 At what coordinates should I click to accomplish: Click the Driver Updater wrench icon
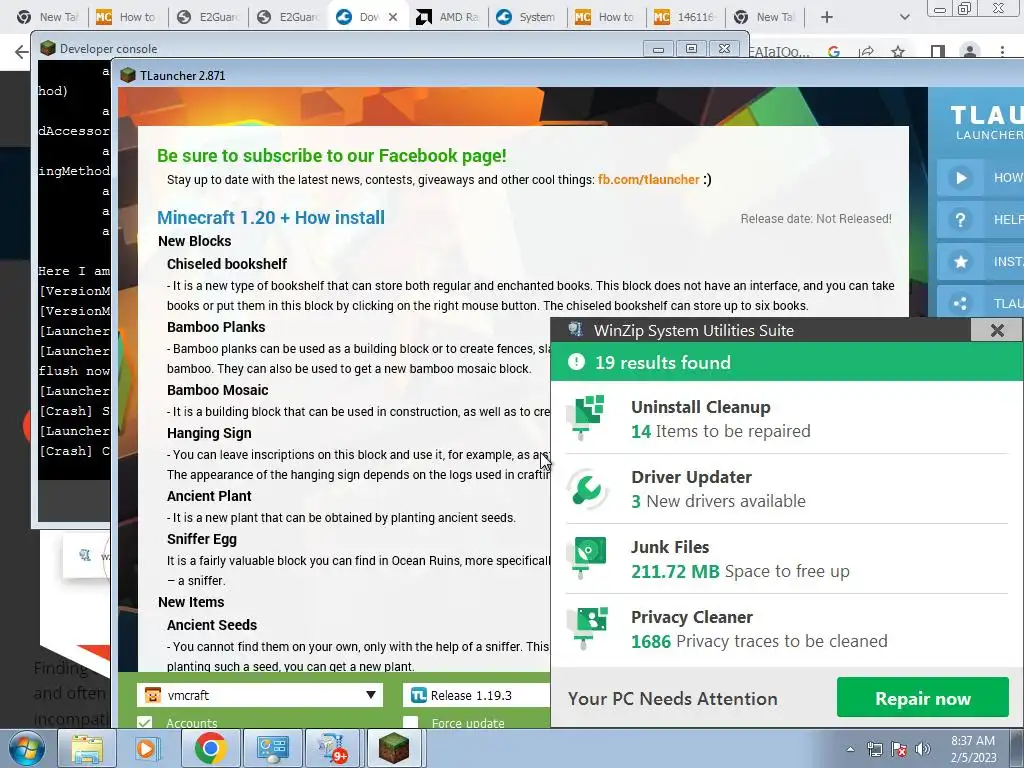pyautogui.click(x=586, y=488)
